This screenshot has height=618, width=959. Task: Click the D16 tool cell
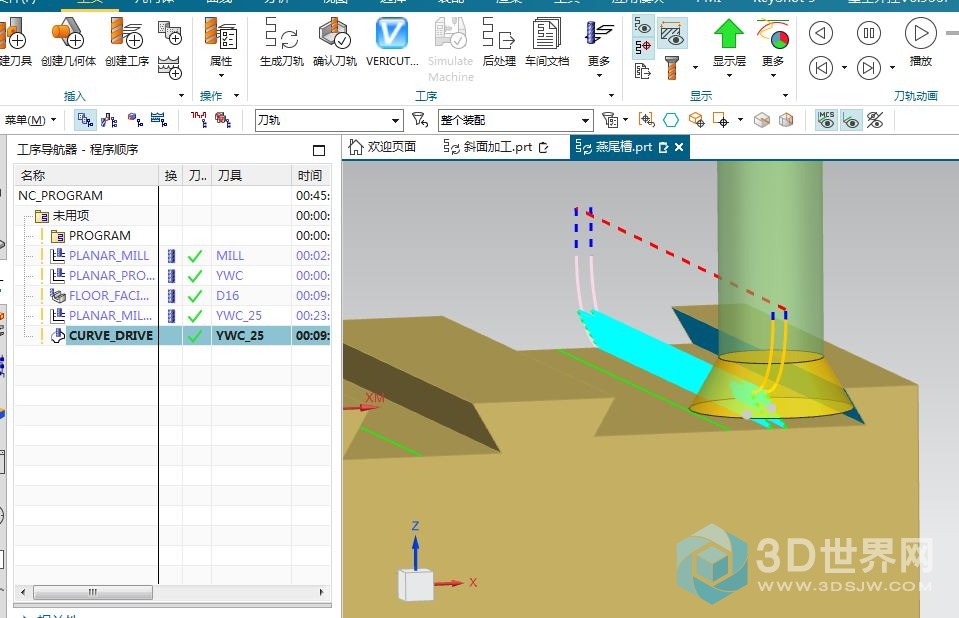coord(251,296)
